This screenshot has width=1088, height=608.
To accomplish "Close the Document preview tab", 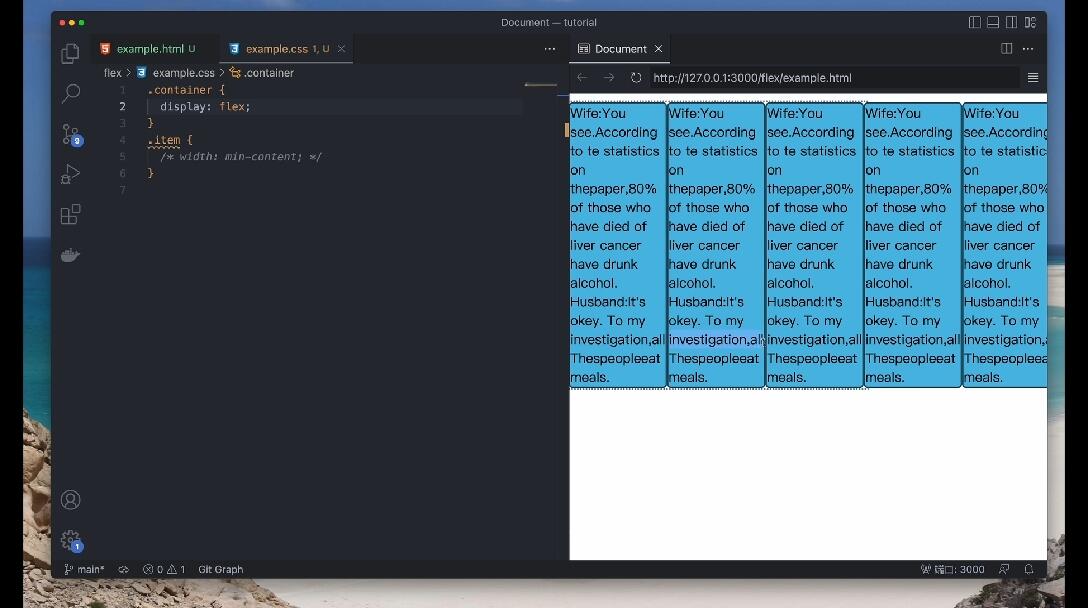I will click(x=658, y=49).
